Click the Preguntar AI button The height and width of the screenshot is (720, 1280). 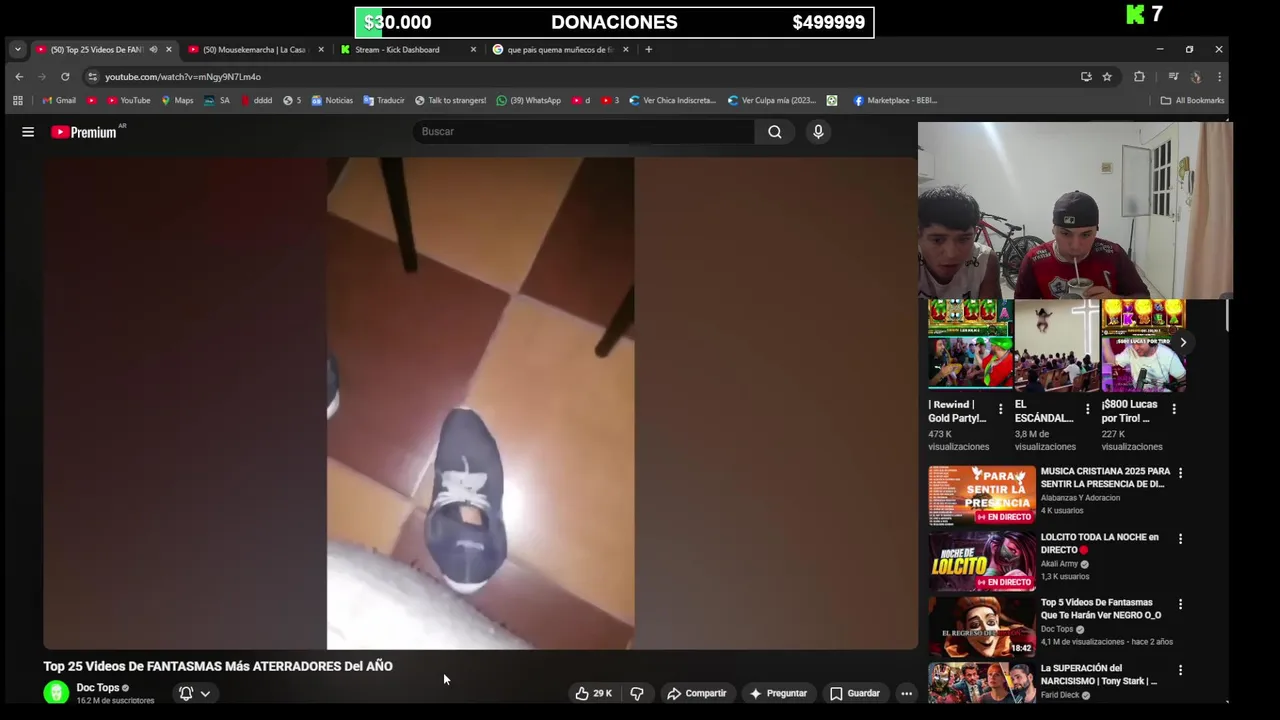click(778, 693)
